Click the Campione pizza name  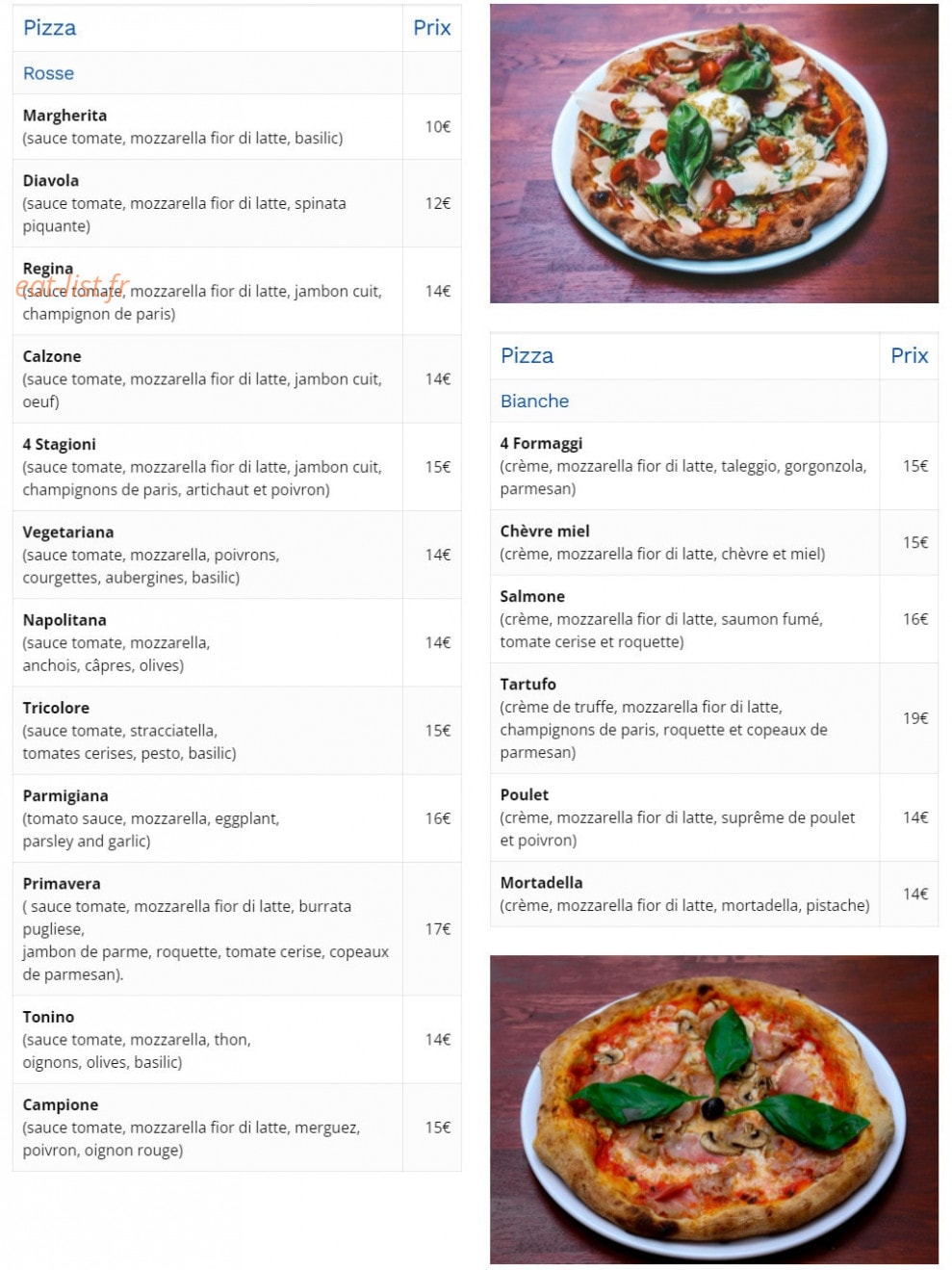click(x=61, y=1104)
